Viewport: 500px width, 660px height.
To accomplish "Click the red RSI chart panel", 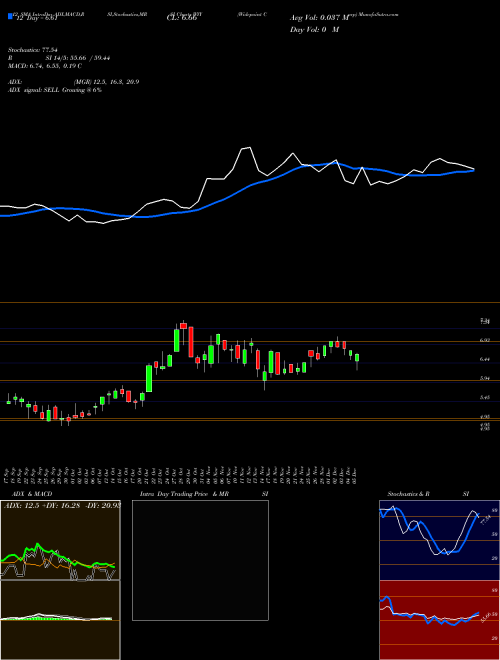I will (439, 620).
